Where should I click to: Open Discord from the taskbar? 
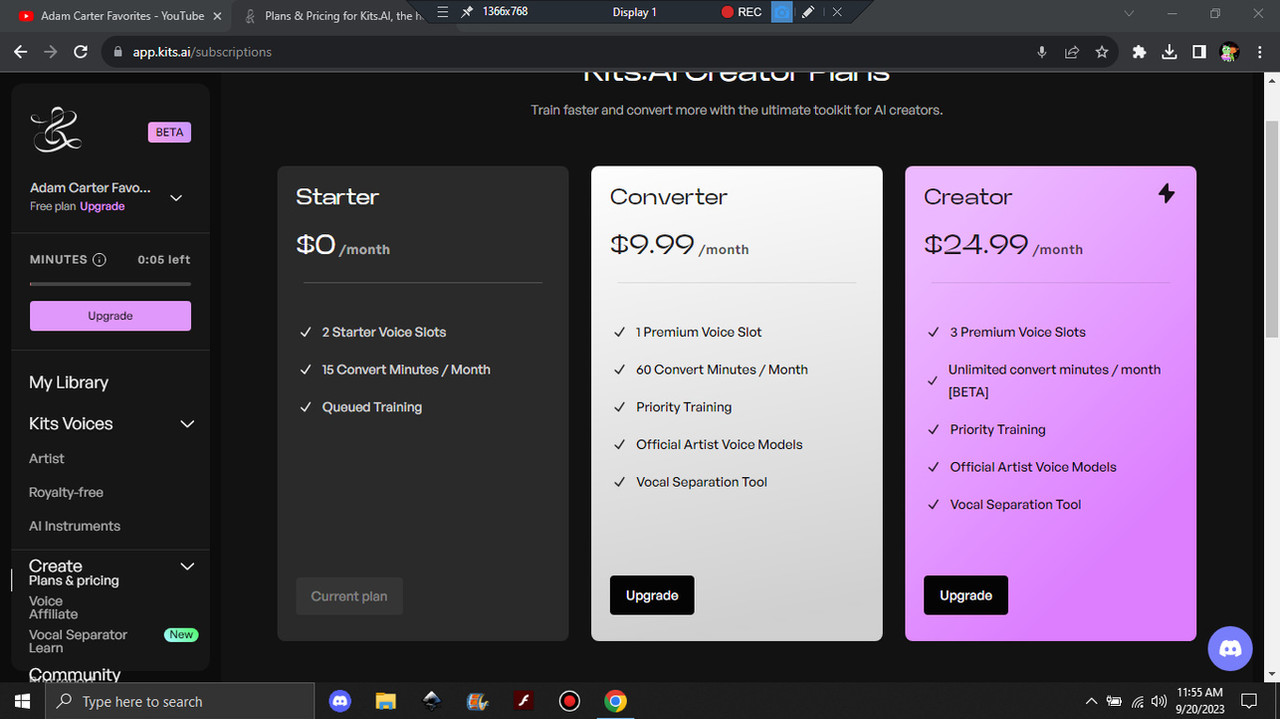click(x=340, y=701)
